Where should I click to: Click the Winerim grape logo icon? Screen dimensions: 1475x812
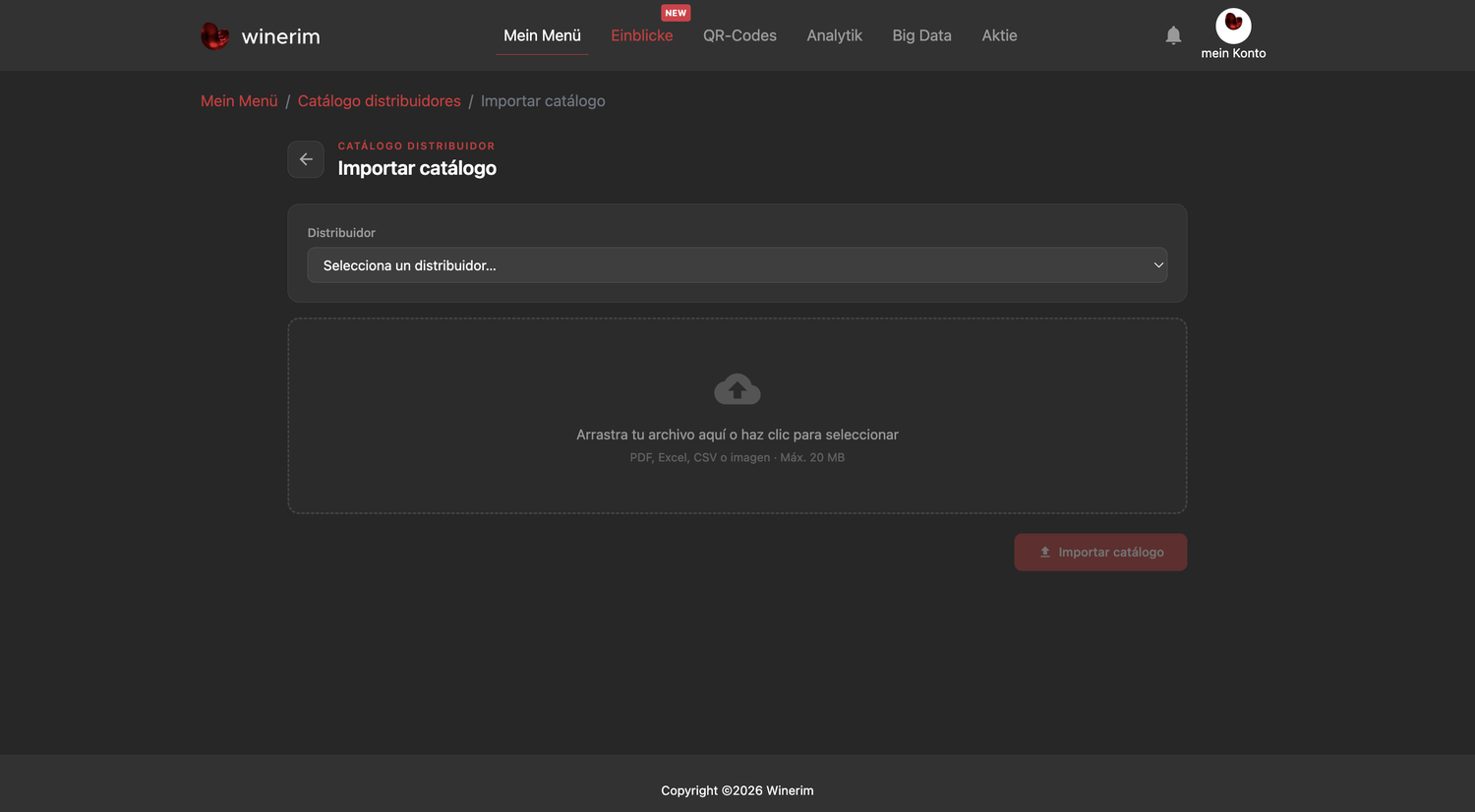tap(214, 35)
